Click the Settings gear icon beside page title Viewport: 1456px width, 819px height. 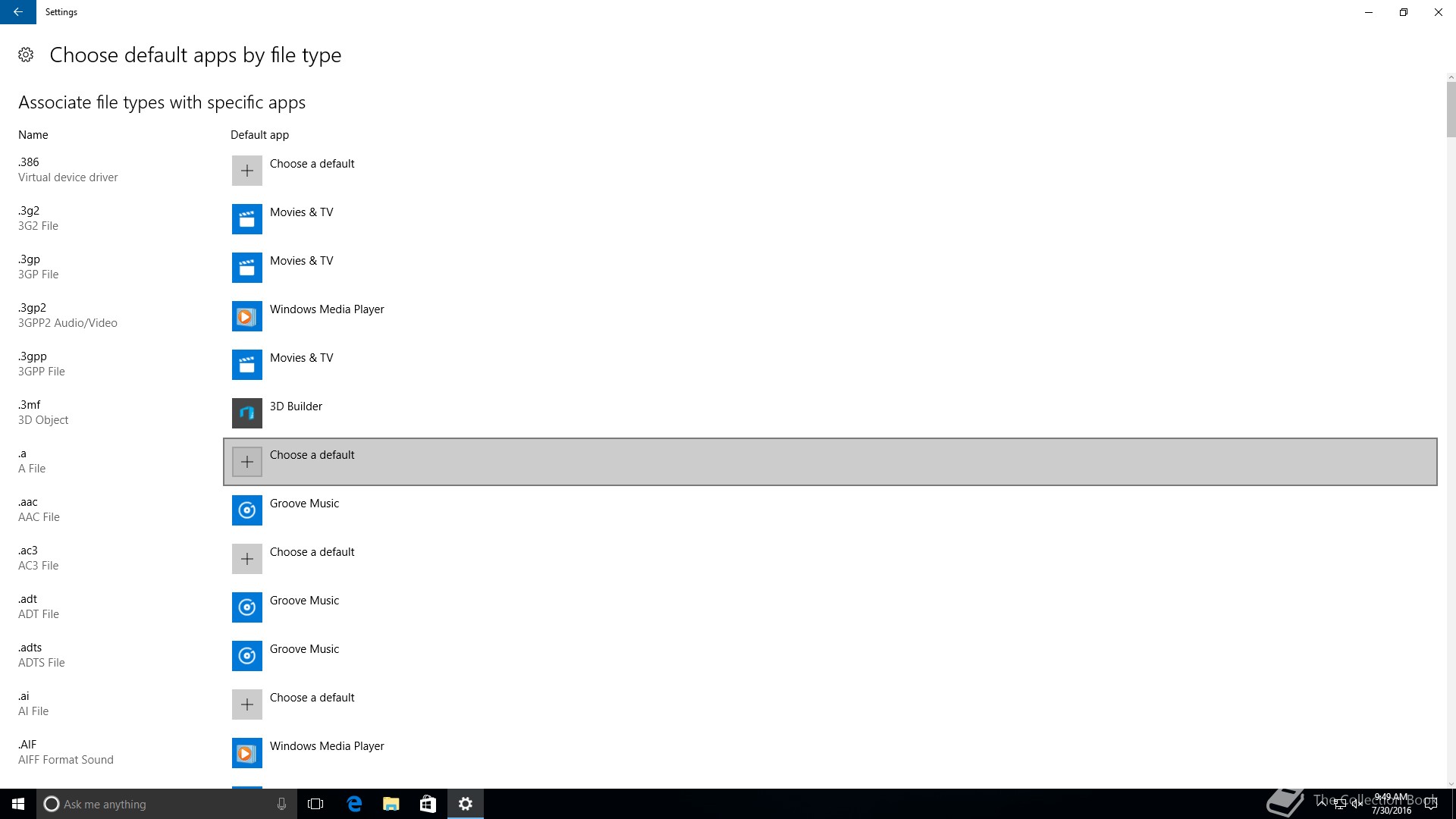pos(26,55)
